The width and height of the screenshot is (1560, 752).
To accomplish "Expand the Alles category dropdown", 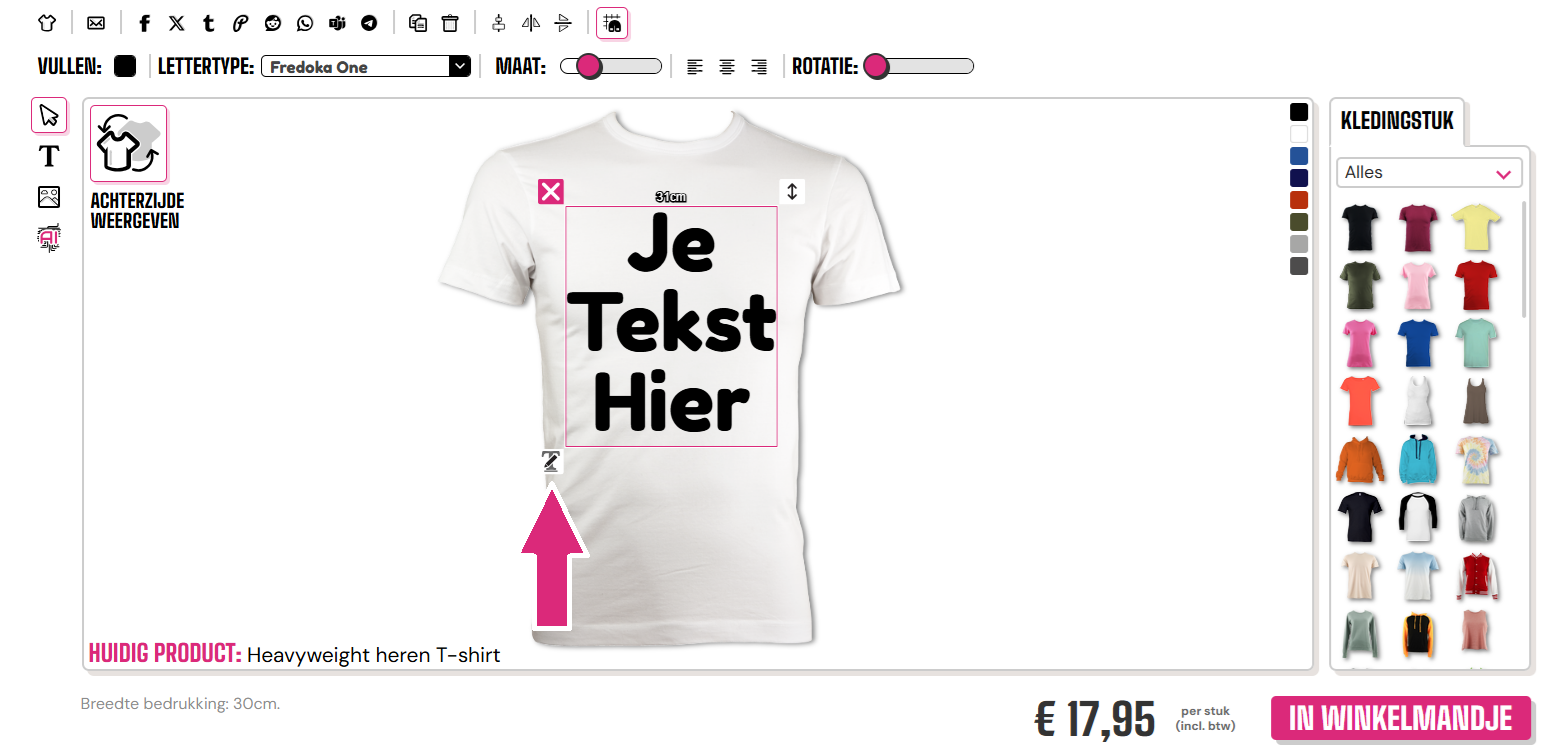I will pyautogui.click(x=1429, y=173).
